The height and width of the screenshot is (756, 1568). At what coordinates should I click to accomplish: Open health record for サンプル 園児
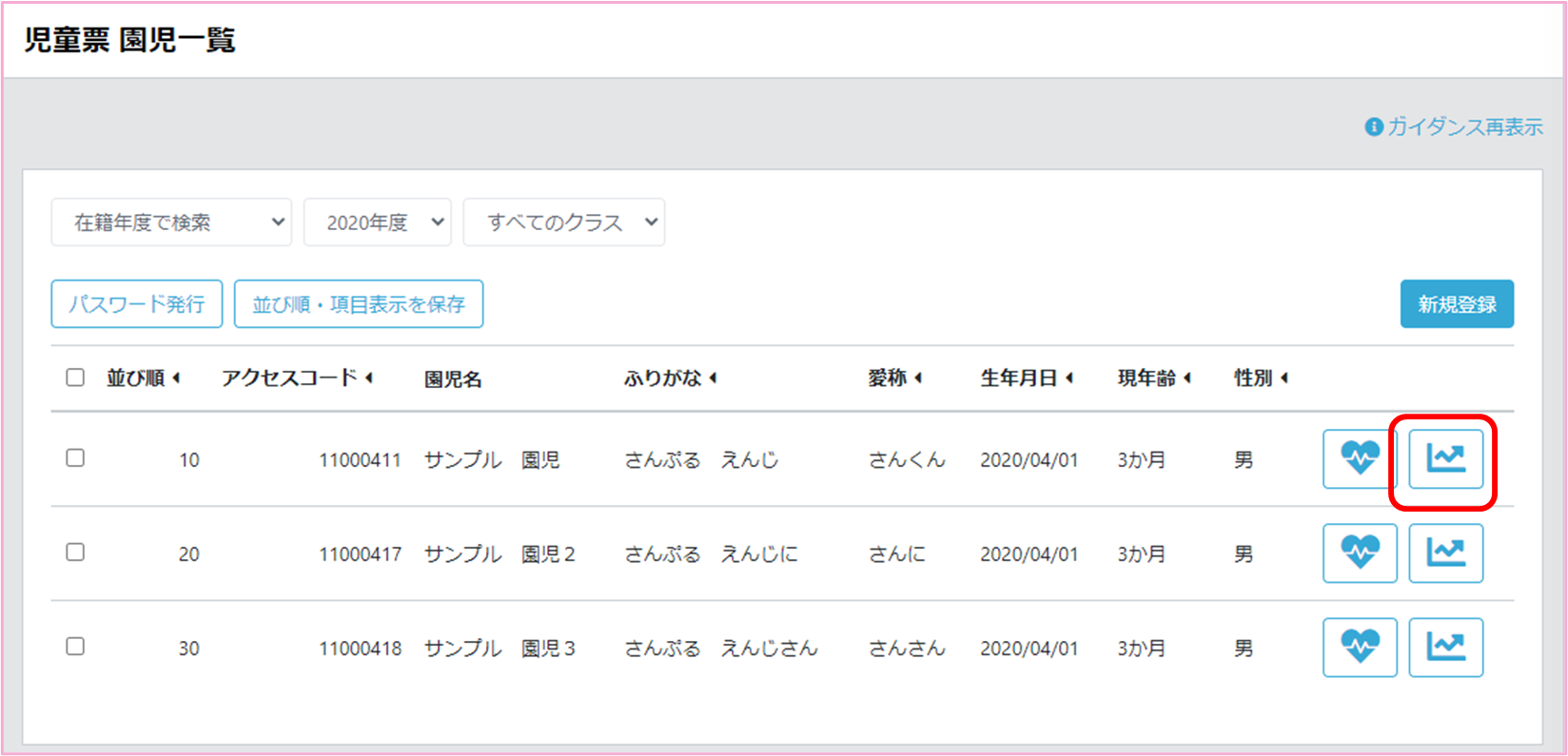click(1360, 459)
